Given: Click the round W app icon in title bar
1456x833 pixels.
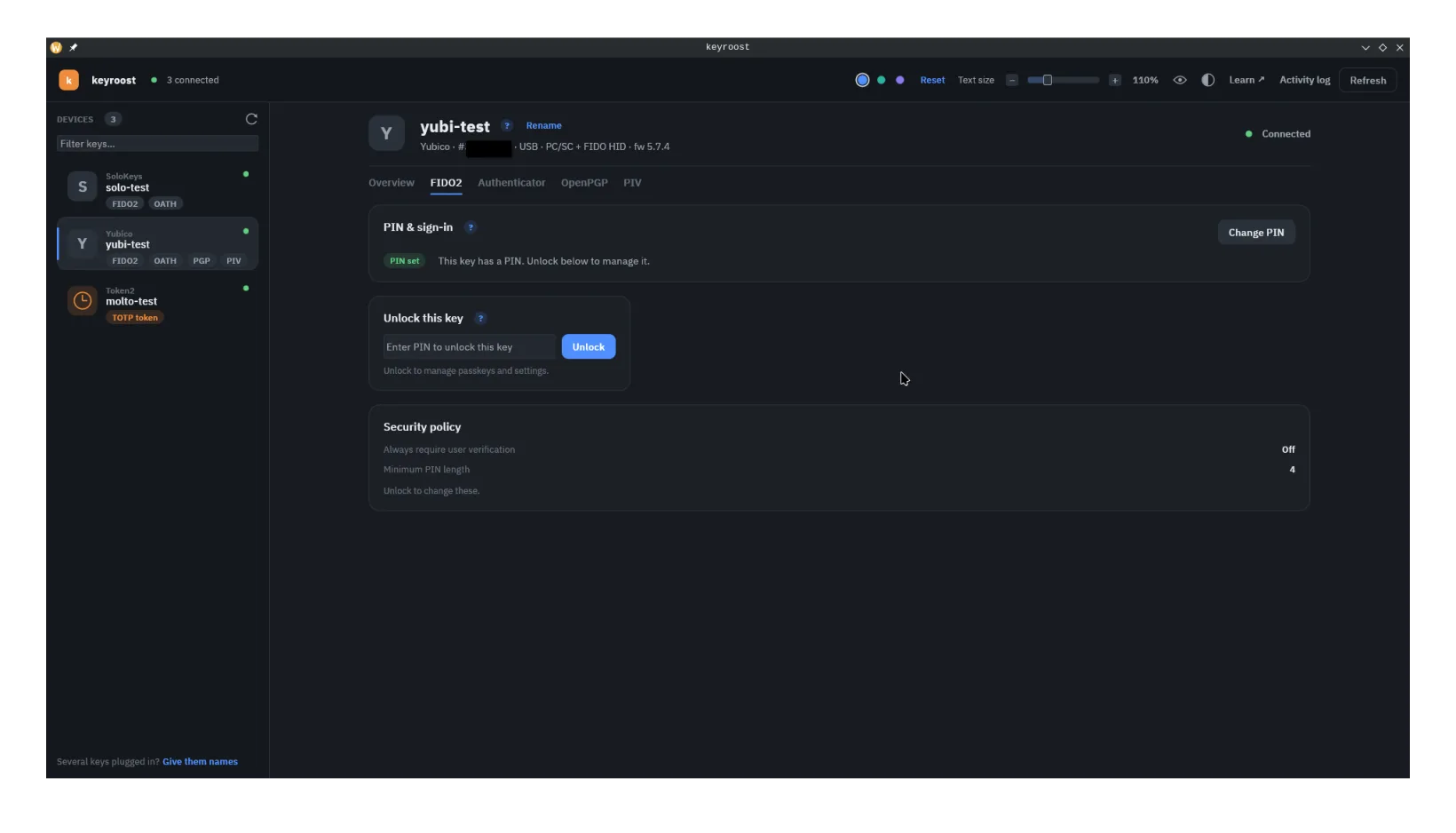Looking at the screenshot, I should (56, 47).
